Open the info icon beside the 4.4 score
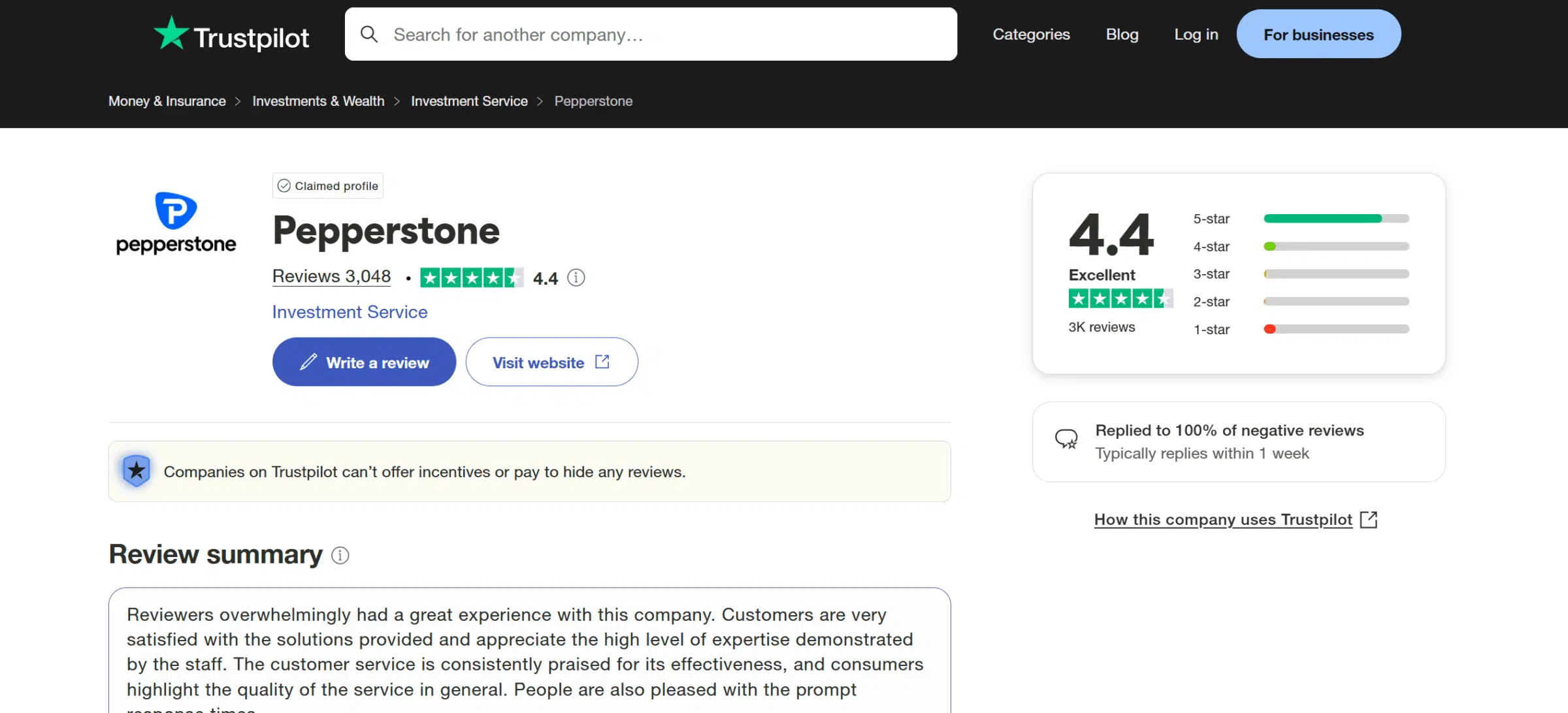 pos(576,277)
